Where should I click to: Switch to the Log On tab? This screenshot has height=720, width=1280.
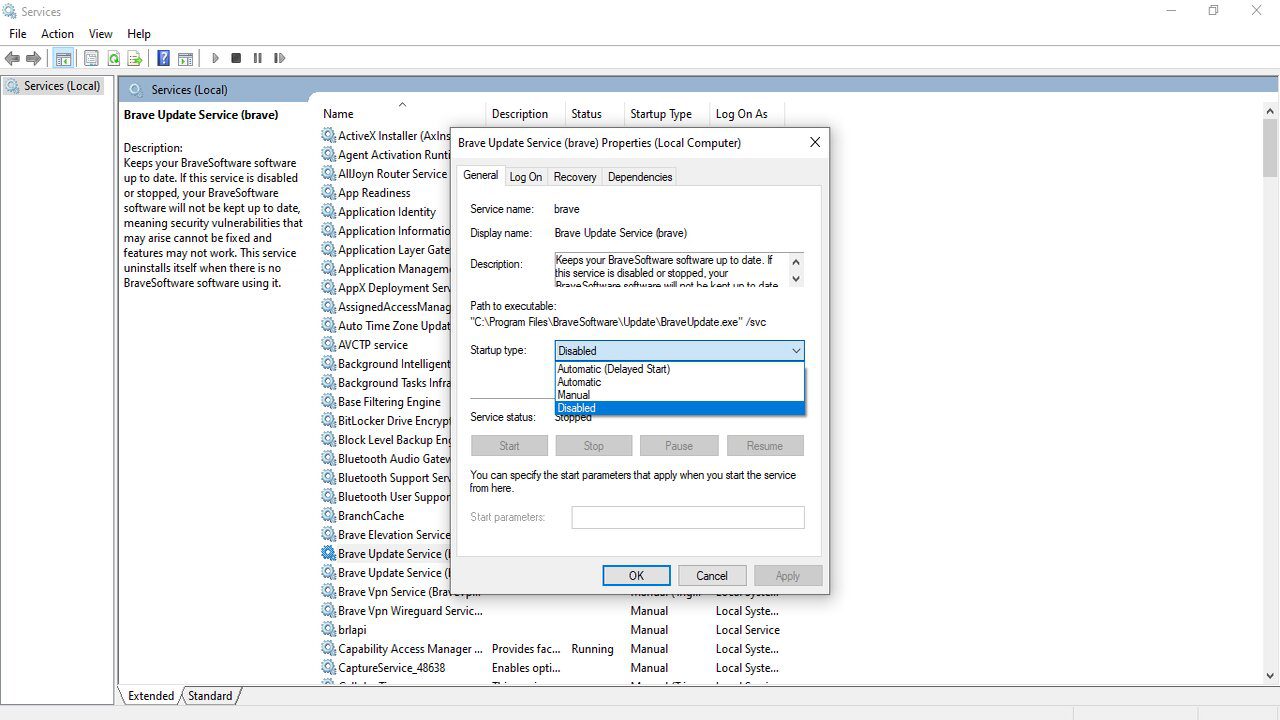pos(526,177)
